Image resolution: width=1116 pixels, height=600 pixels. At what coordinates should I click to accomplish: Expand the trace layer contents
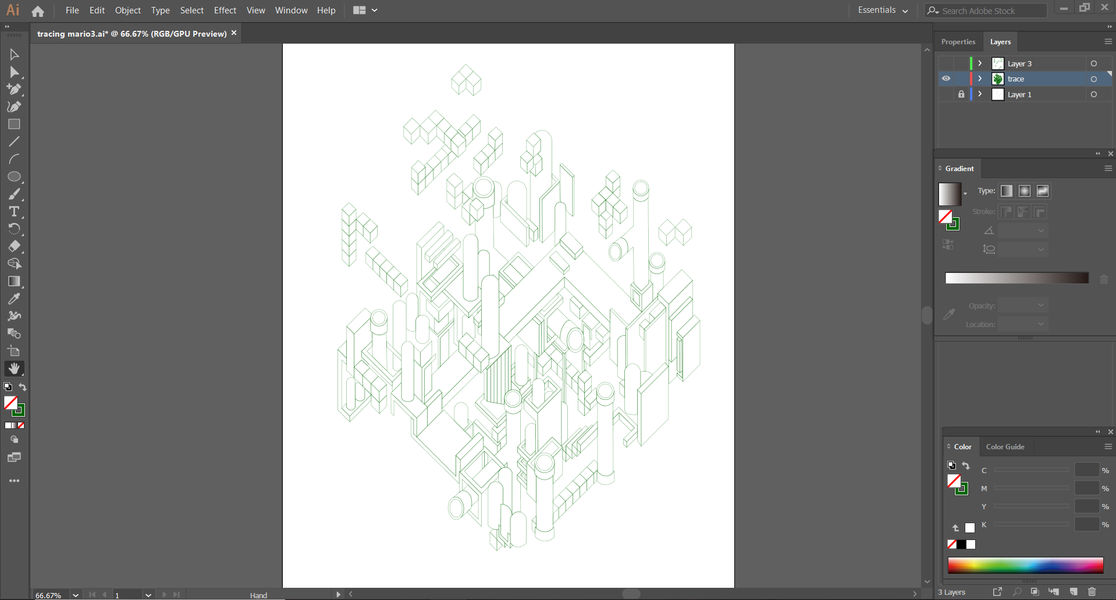pos(980,79)
